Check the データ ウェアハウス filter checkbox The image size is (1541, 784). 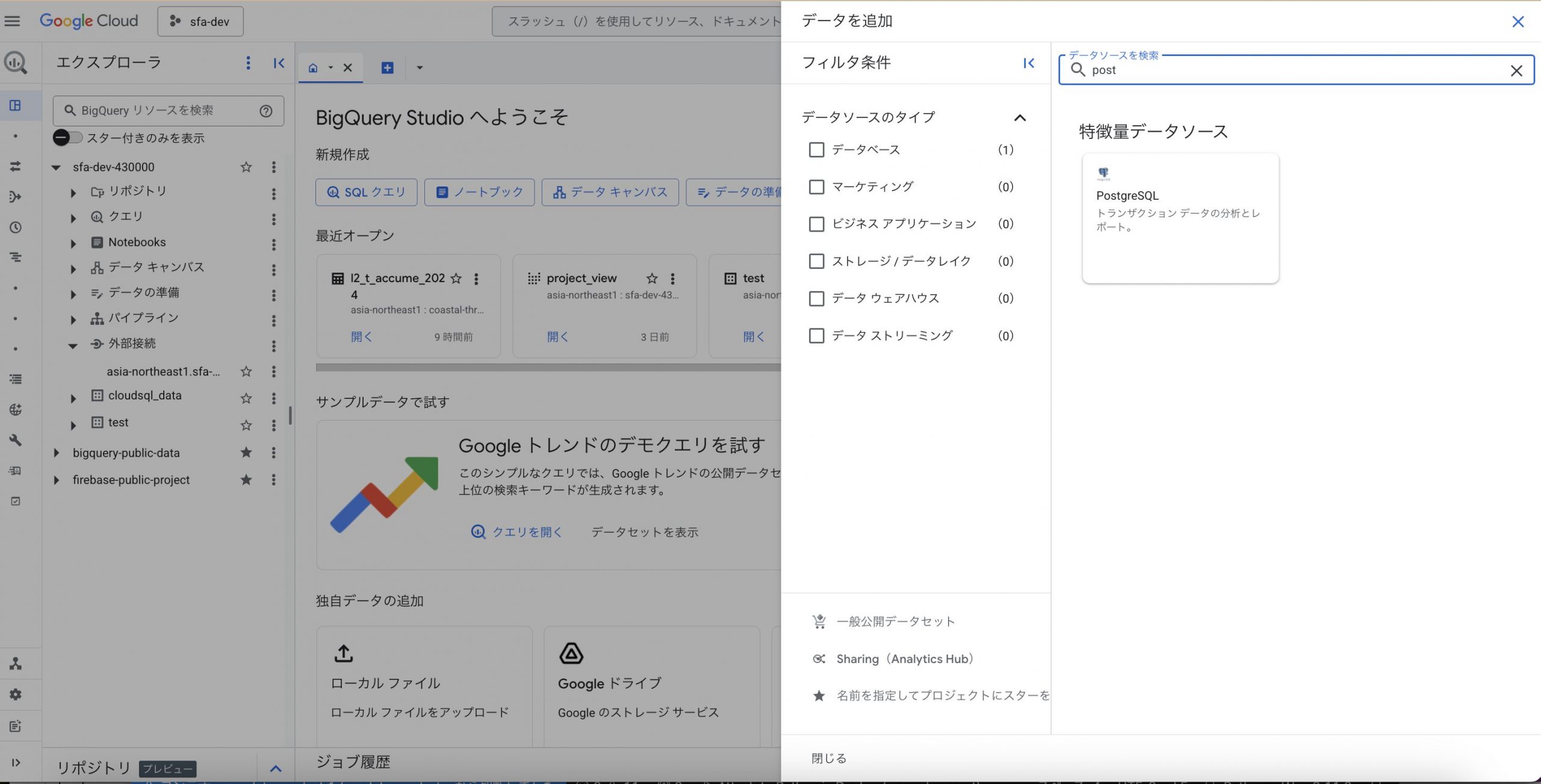click(816, 298)
